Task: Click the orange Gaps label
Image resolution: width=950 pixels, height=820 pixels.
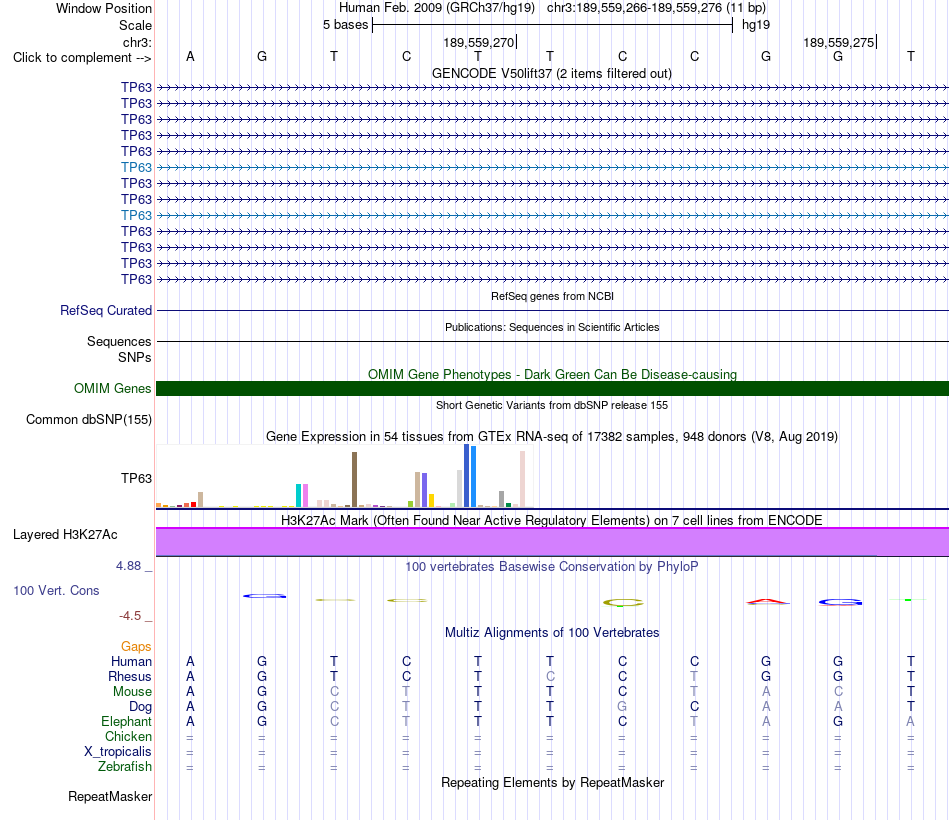Action: click(x=136, y=647)
